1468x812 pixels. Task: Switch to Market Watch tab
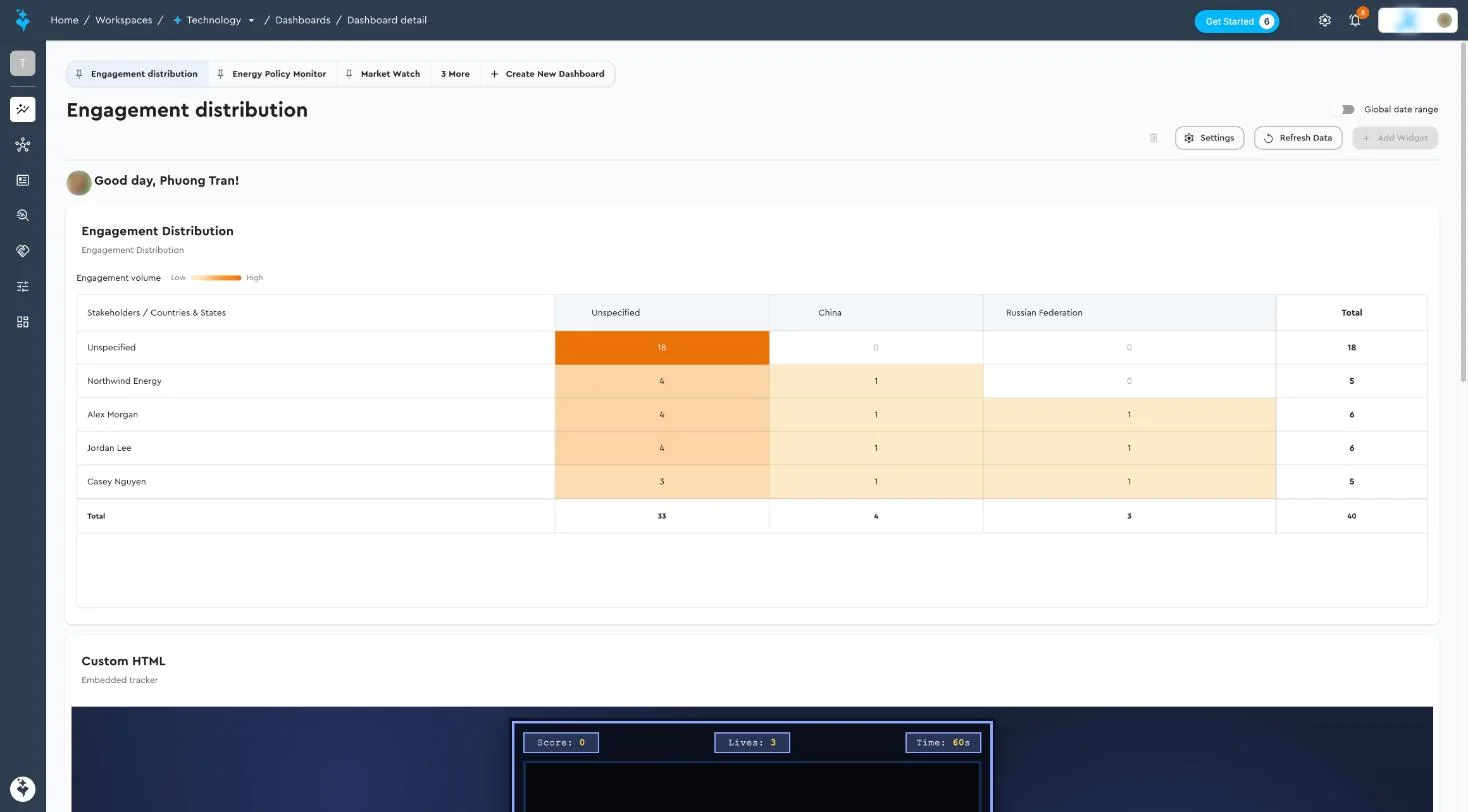(383, 74)
